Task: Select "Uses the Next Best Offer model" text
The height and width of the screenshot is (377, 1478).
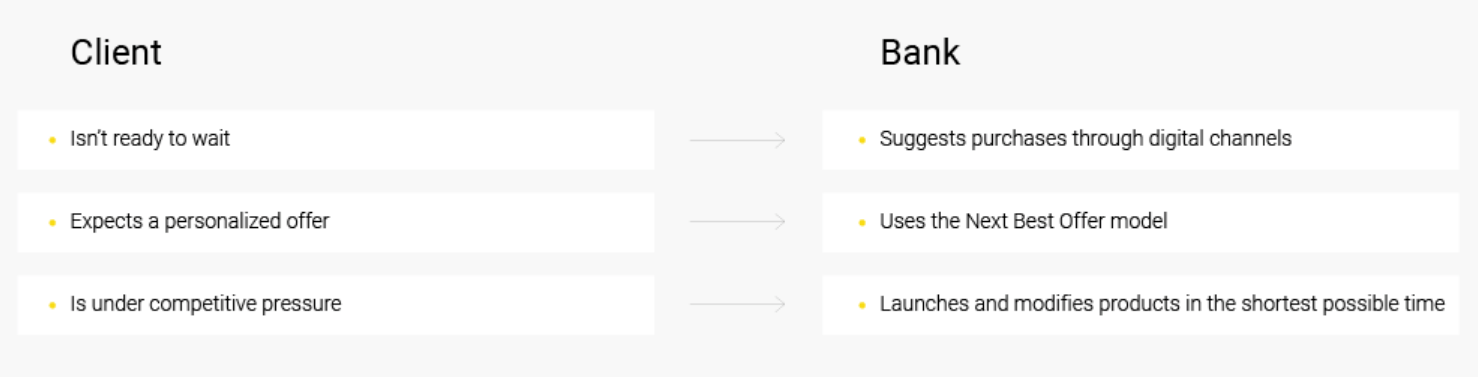Action: (x=1023, y=221)
